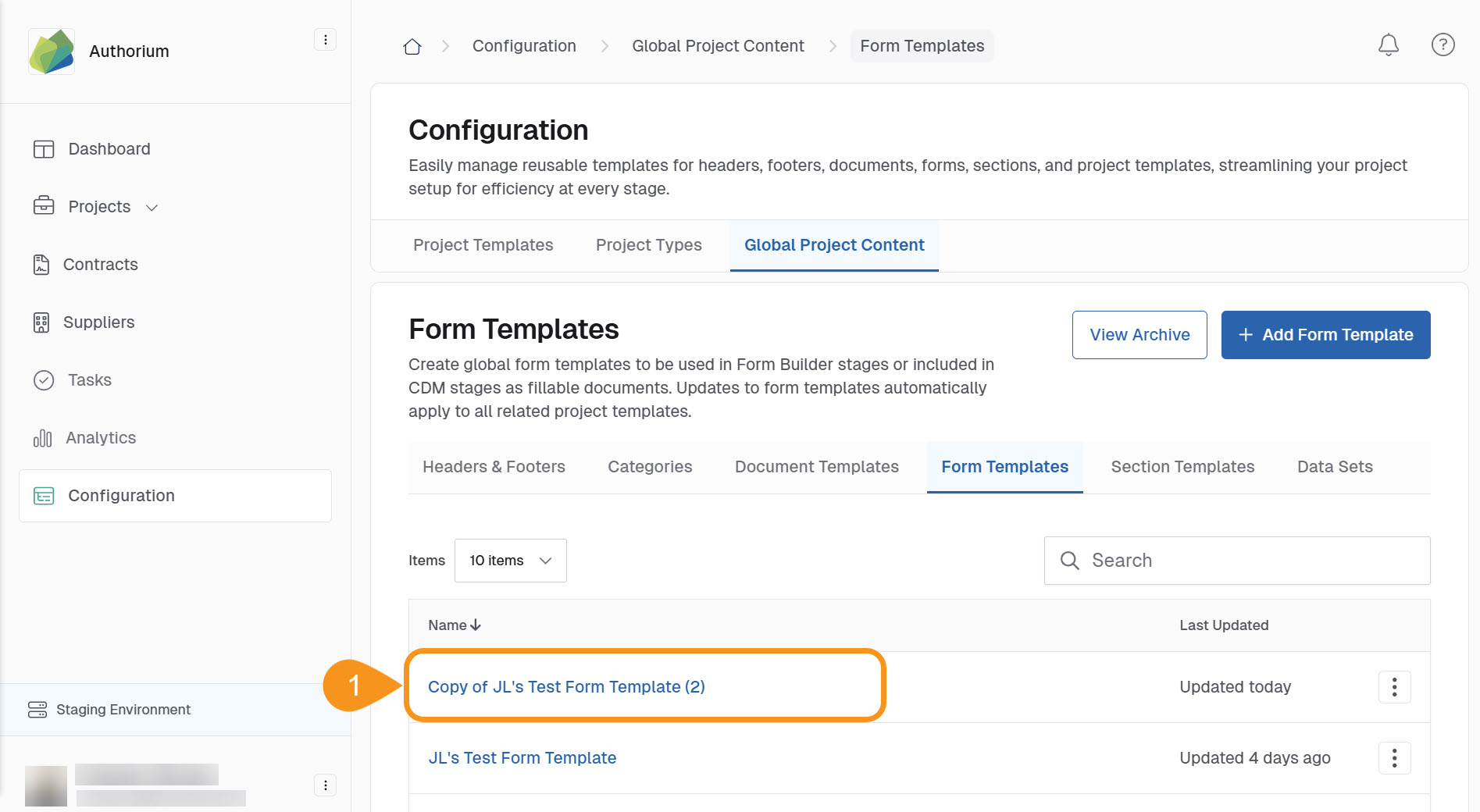Viewport: 1480px width, 812px height.
Task: Switch to the Project Types tab
Action: [647, 244]
